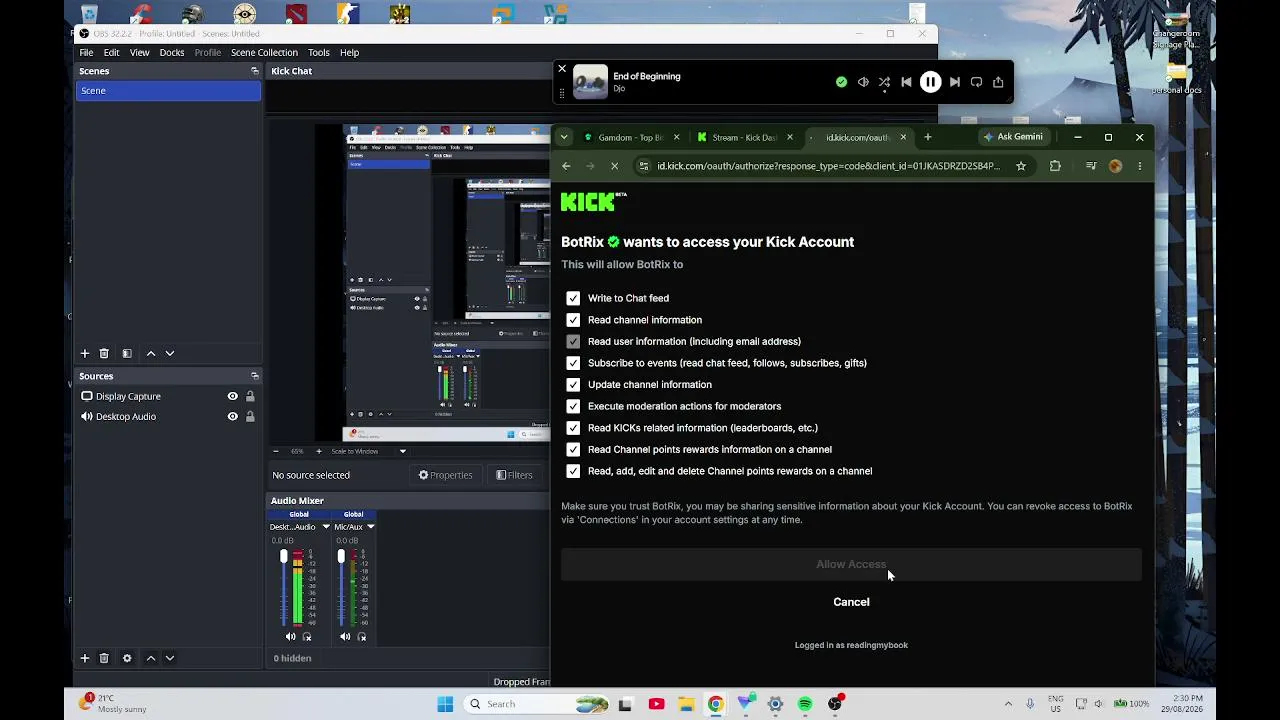This screenshot has width=1280, height=720.
Task: Open the Chrome extensions puzzle icon
Action: point(1055,166)
